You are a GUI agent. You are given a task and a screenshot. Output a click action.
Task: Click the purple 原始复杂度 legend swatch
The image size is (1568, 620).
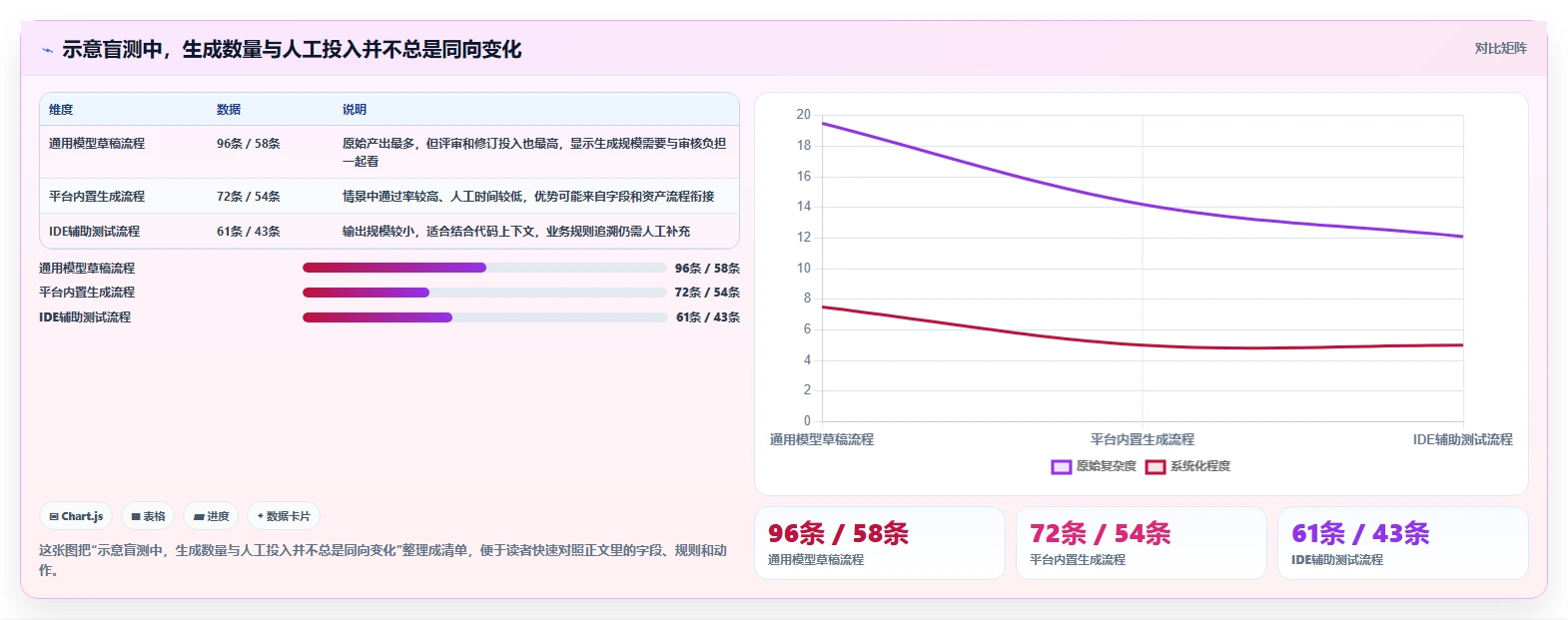point(1061,466)
